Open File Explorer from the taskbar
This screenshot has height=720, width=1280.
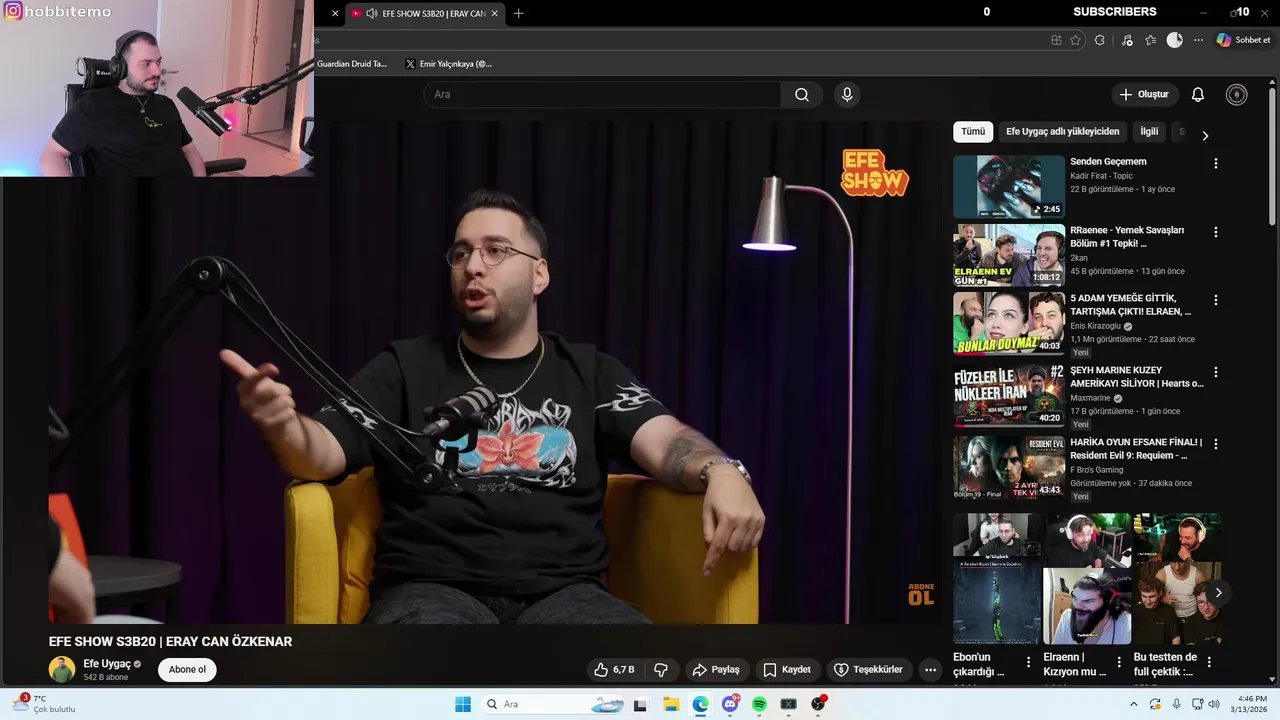pos(671,704)
